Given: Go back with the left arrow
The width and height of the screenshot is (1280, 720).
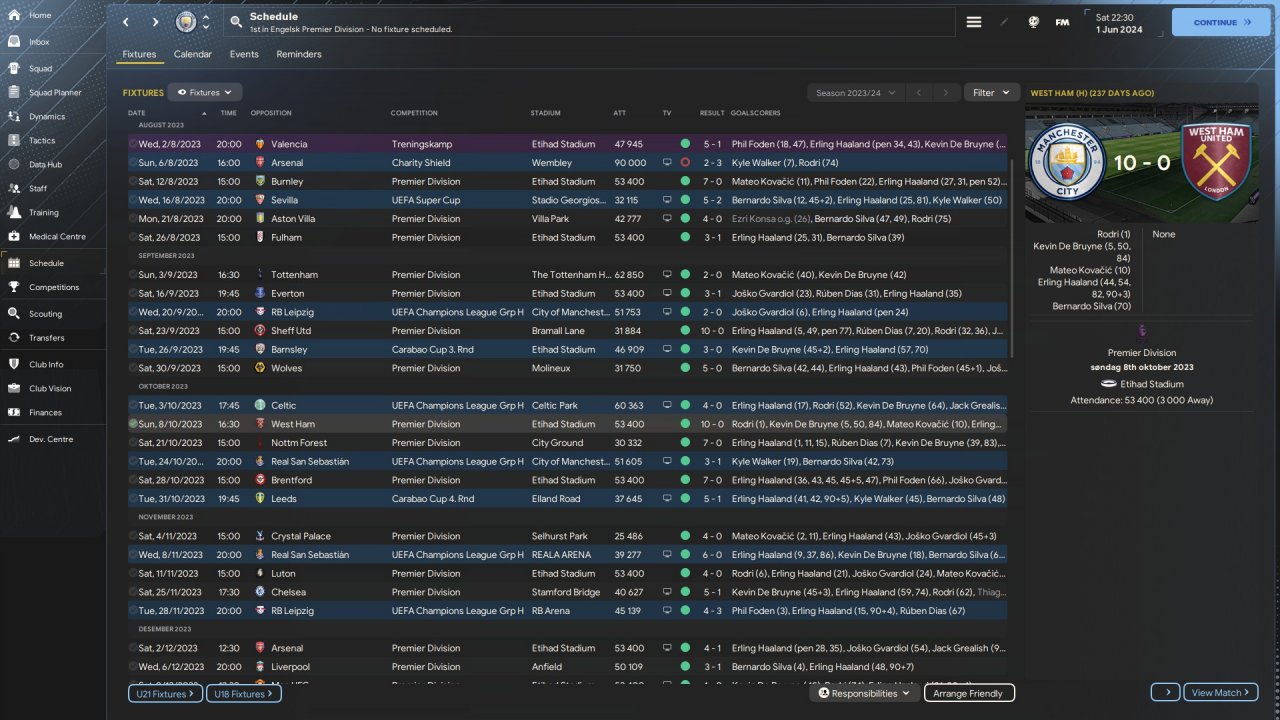Looking at the screenshot, I should pos(125,22).
